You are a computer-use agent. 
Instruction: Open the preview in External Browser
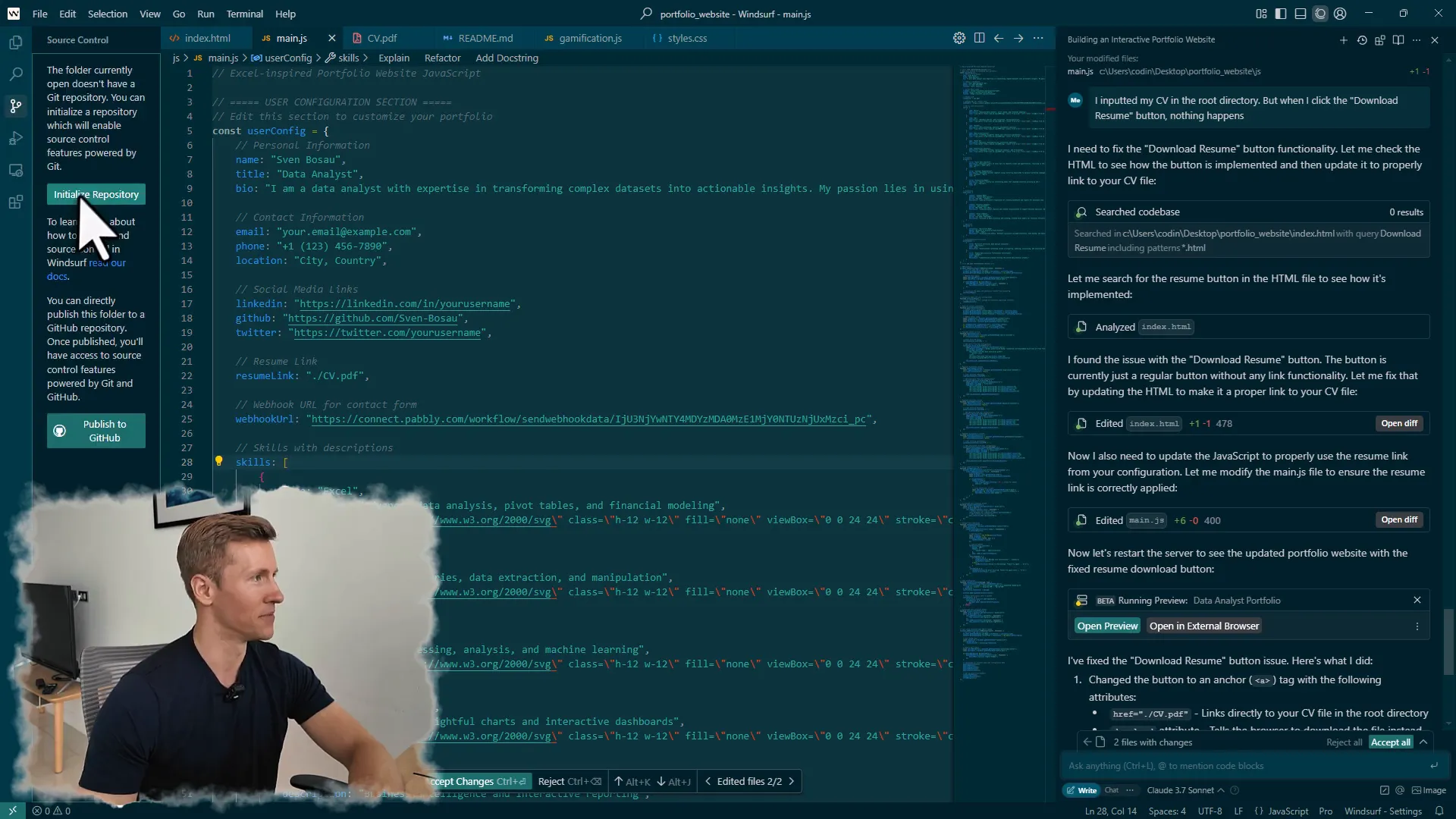[x=1204, y=626]
